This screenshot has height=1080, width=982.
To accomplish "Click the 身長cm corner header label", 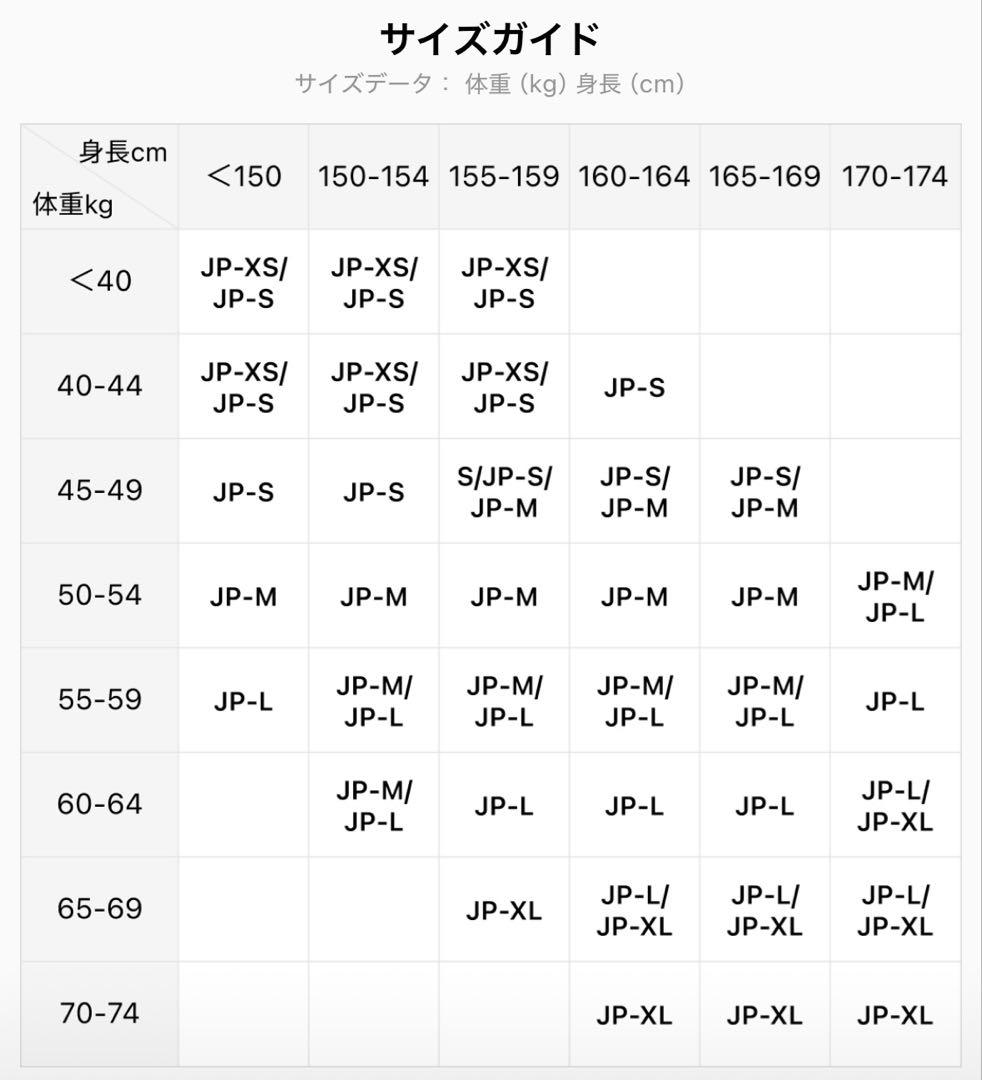I will click(123, 152).
